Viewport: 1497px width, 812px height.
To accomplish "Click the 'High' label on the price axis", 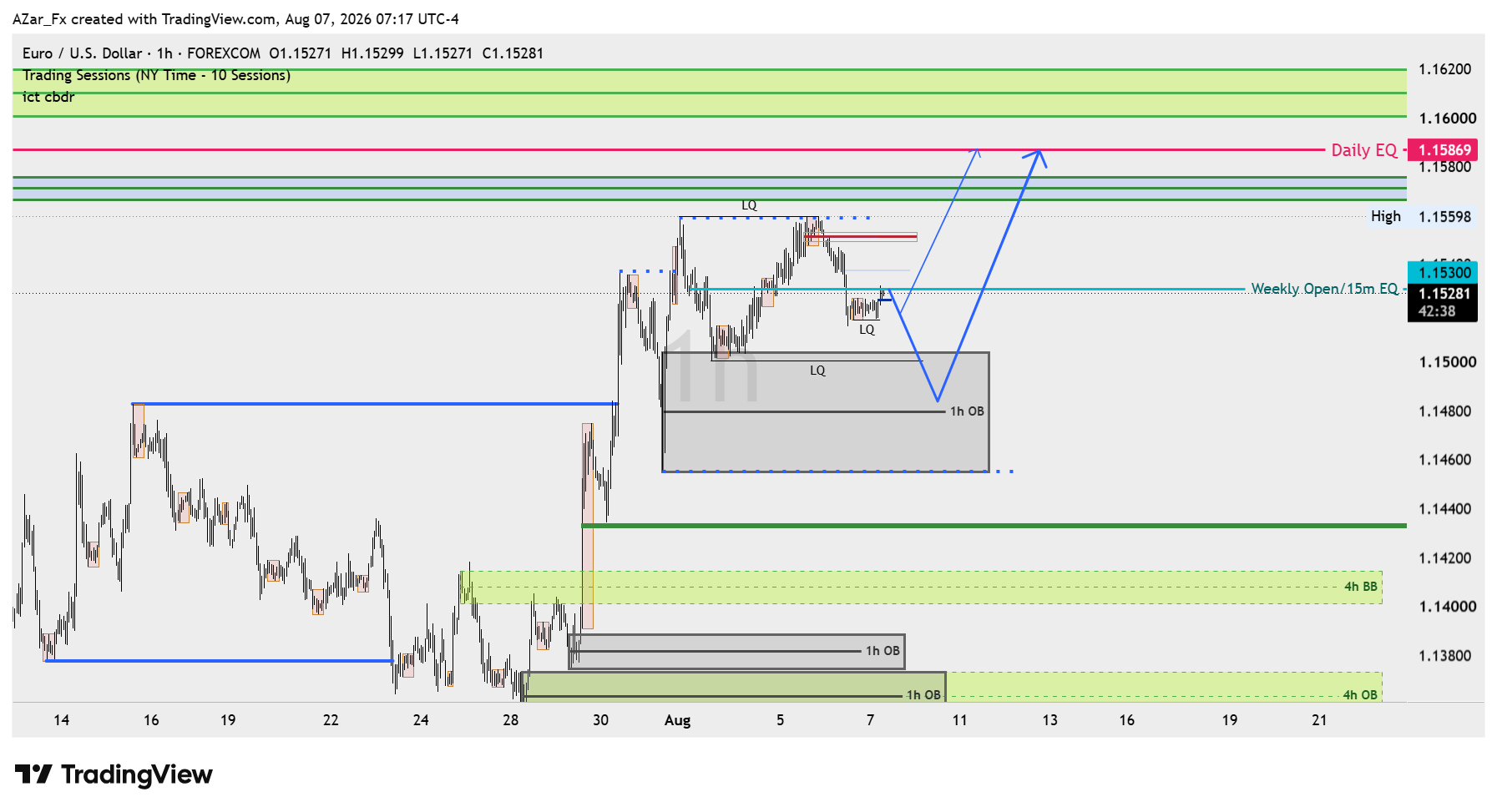I will (x=1386, y=217).
